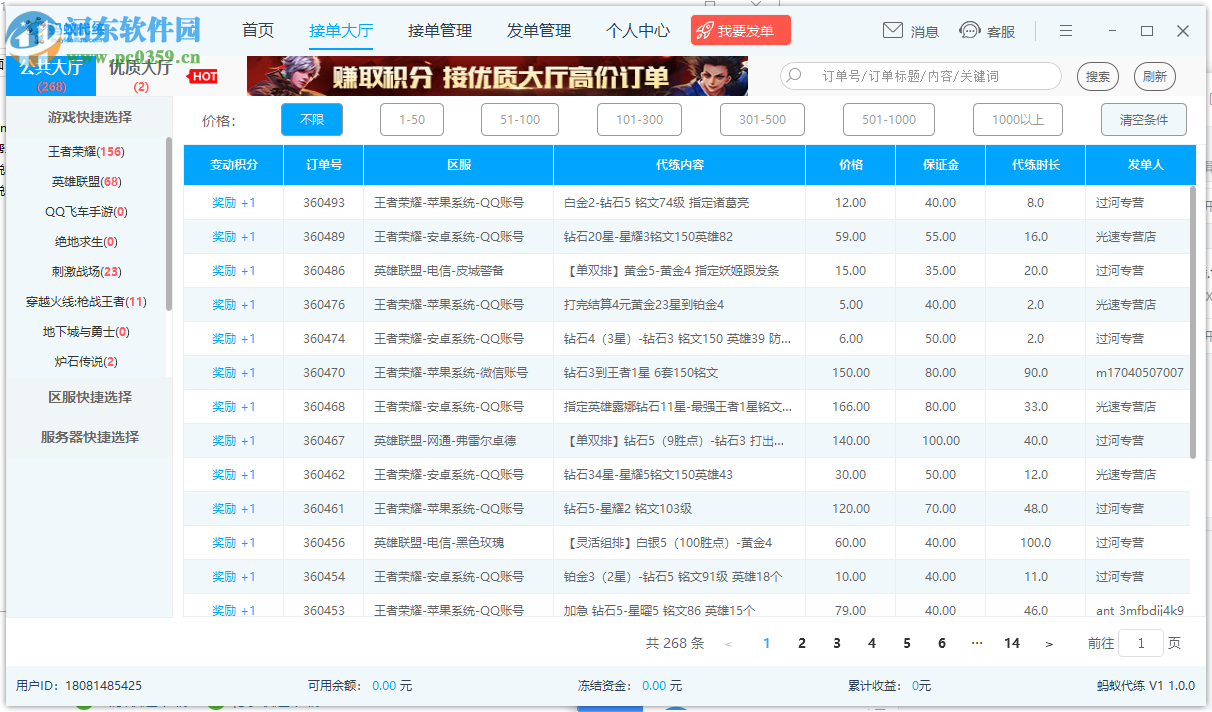Switch to the 接单管理 menu item
Screen dimensions: 1212x712
(440, 30)
